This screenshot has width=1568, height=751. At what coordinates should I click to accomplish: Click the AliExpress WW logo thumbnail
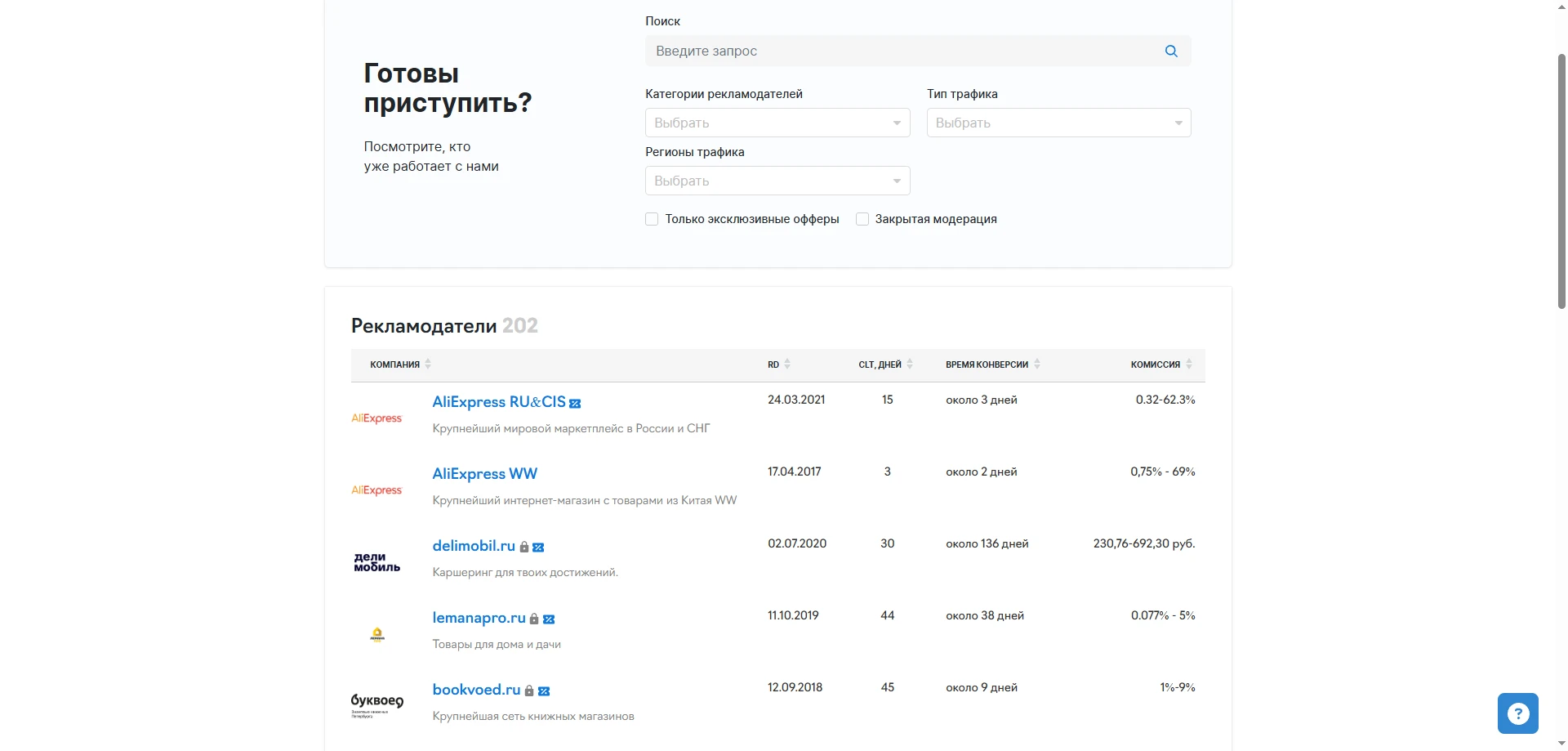pos(376,490)
